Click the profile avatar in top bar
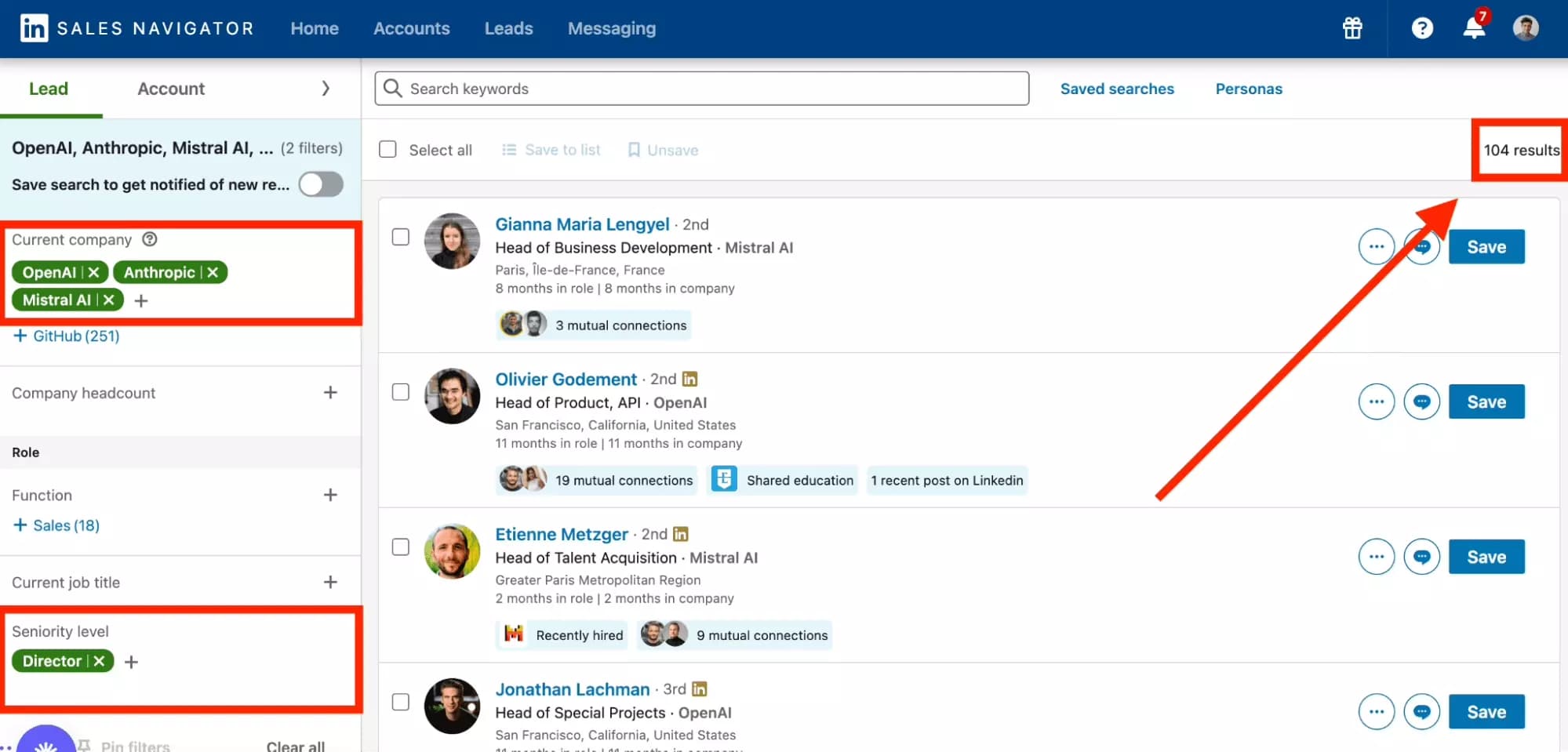 click(x=1526, y=27)
